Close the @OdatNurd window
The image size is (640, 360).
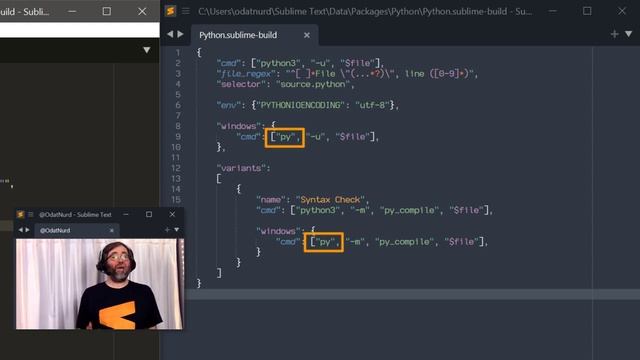(172, 214)
